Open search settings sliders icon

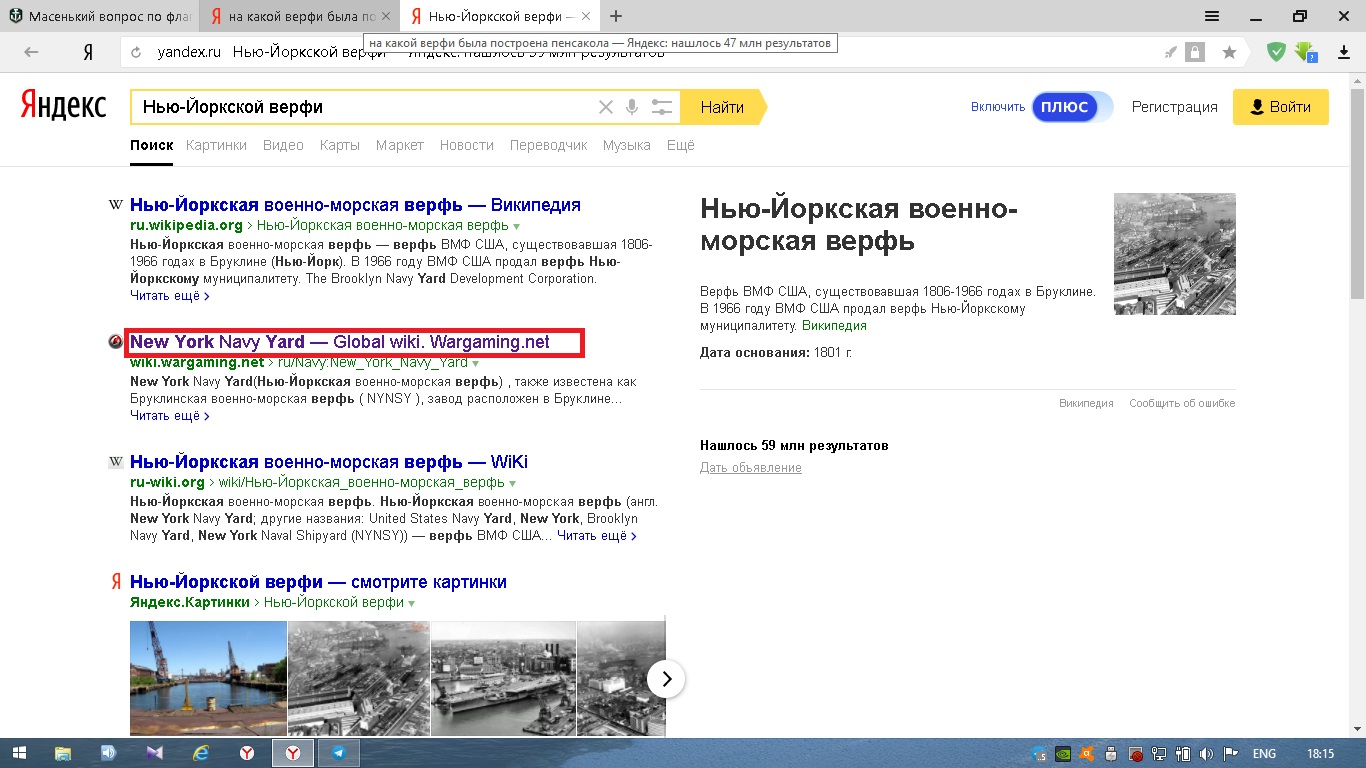click(661, 107)
